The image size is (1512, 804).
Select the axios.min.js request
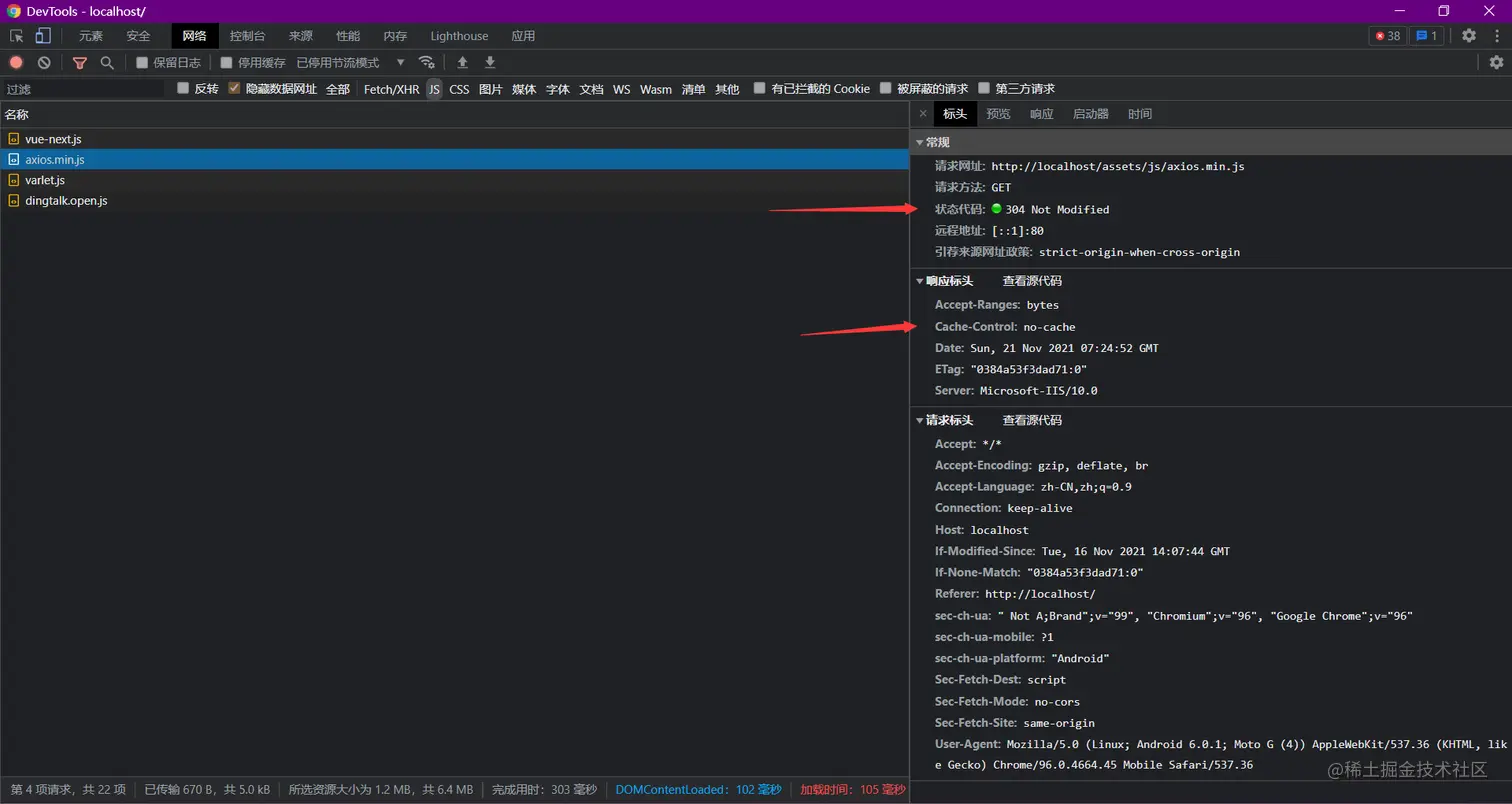(x=454, y=159)
